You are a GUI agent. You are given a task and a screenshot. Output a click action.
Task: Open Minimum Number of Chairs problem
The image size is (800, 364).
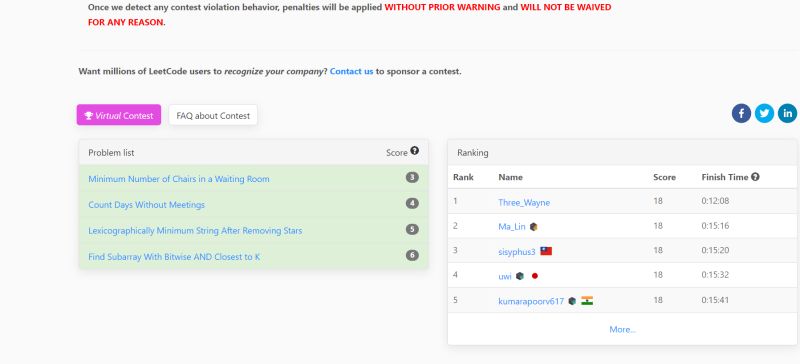pos(179,179)
